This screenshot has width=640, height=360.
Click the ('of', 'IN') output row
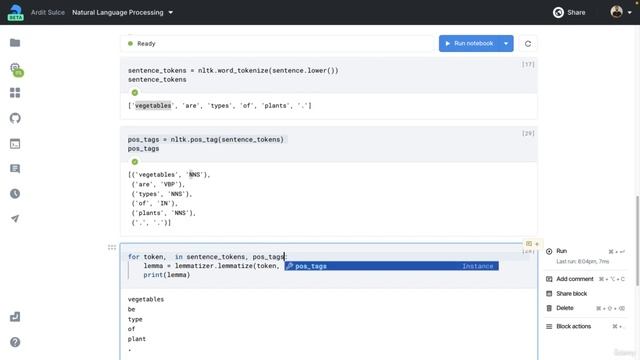(x=155, y=203)
